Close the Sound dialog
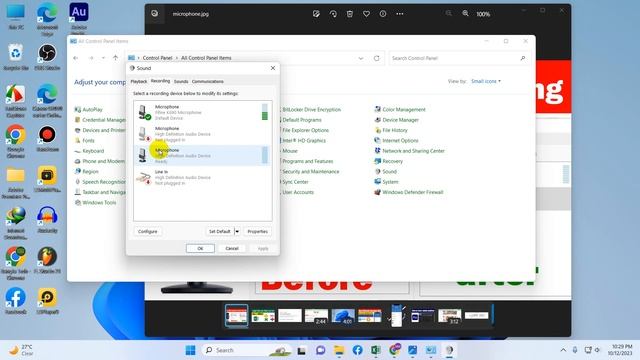640x360 pixels. click(273, 68)
